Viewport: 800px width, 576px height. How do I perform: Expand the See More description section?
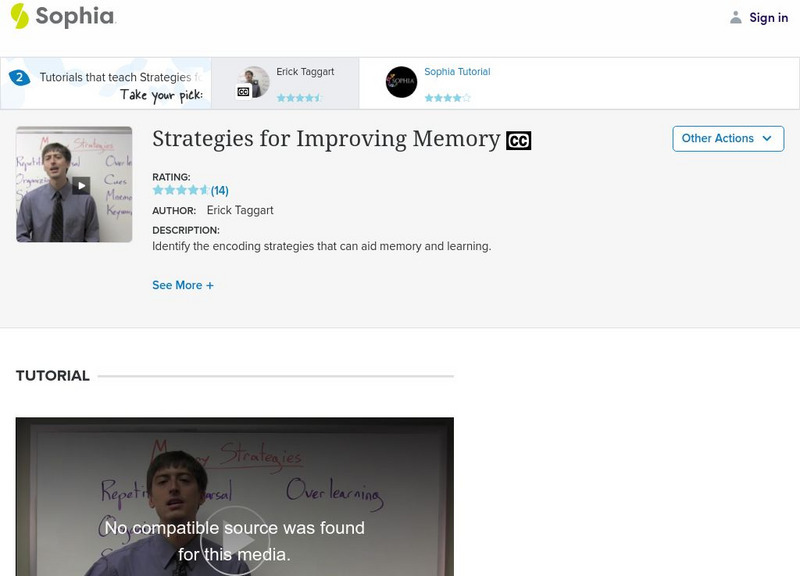[182, 284]
